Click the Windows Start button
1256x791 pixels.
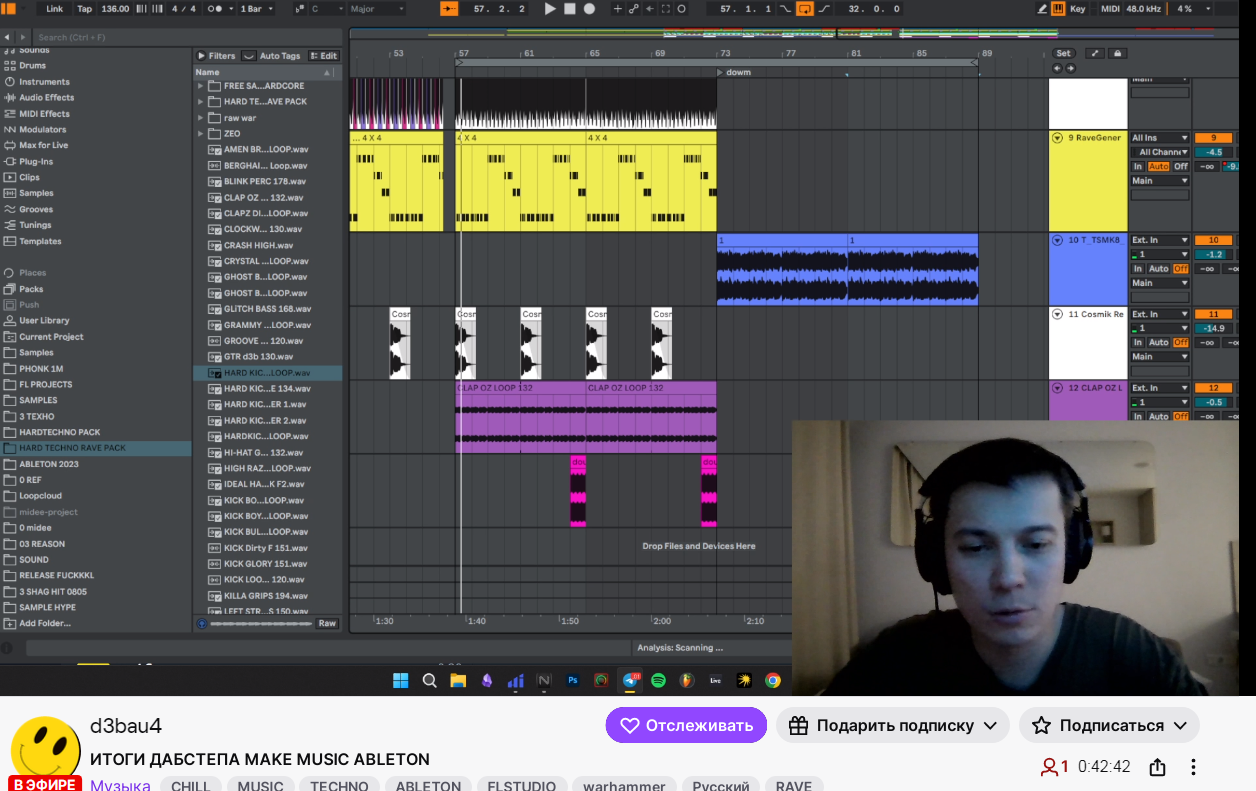(x=400, y=680)
